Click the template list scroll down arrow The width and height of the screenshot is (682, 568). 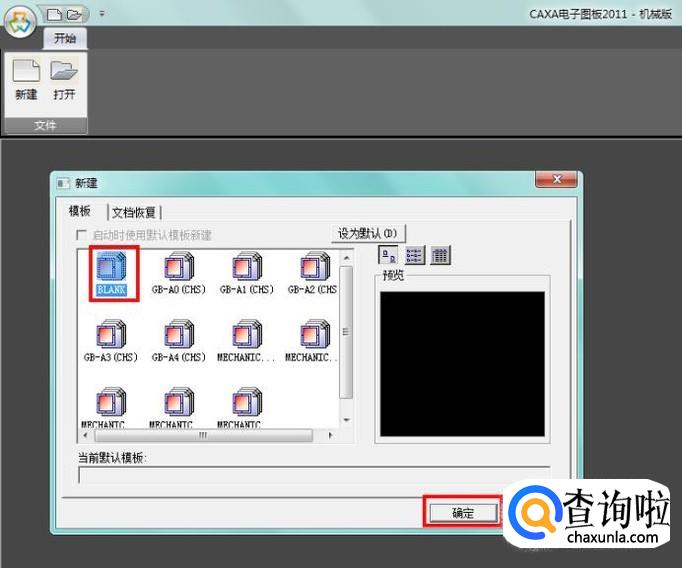[x=347, y=420]
